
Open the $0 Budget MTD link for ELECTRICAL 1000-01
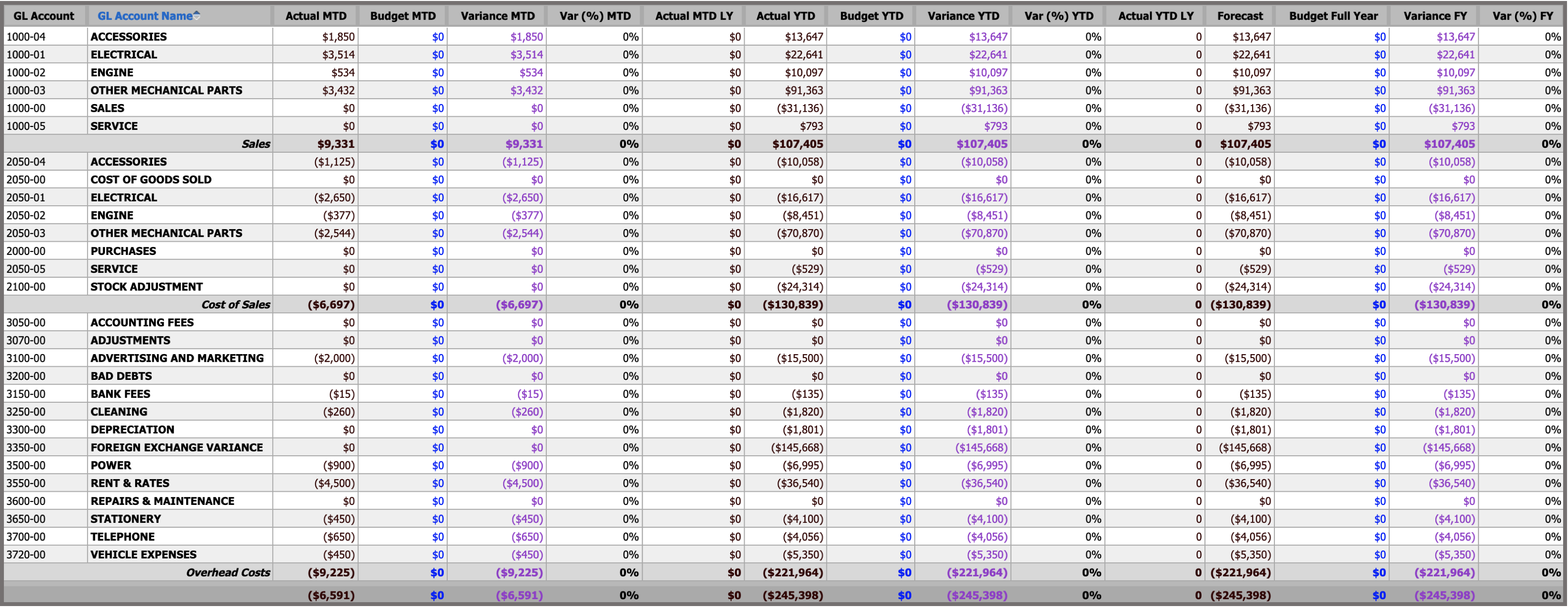point(437,55)
